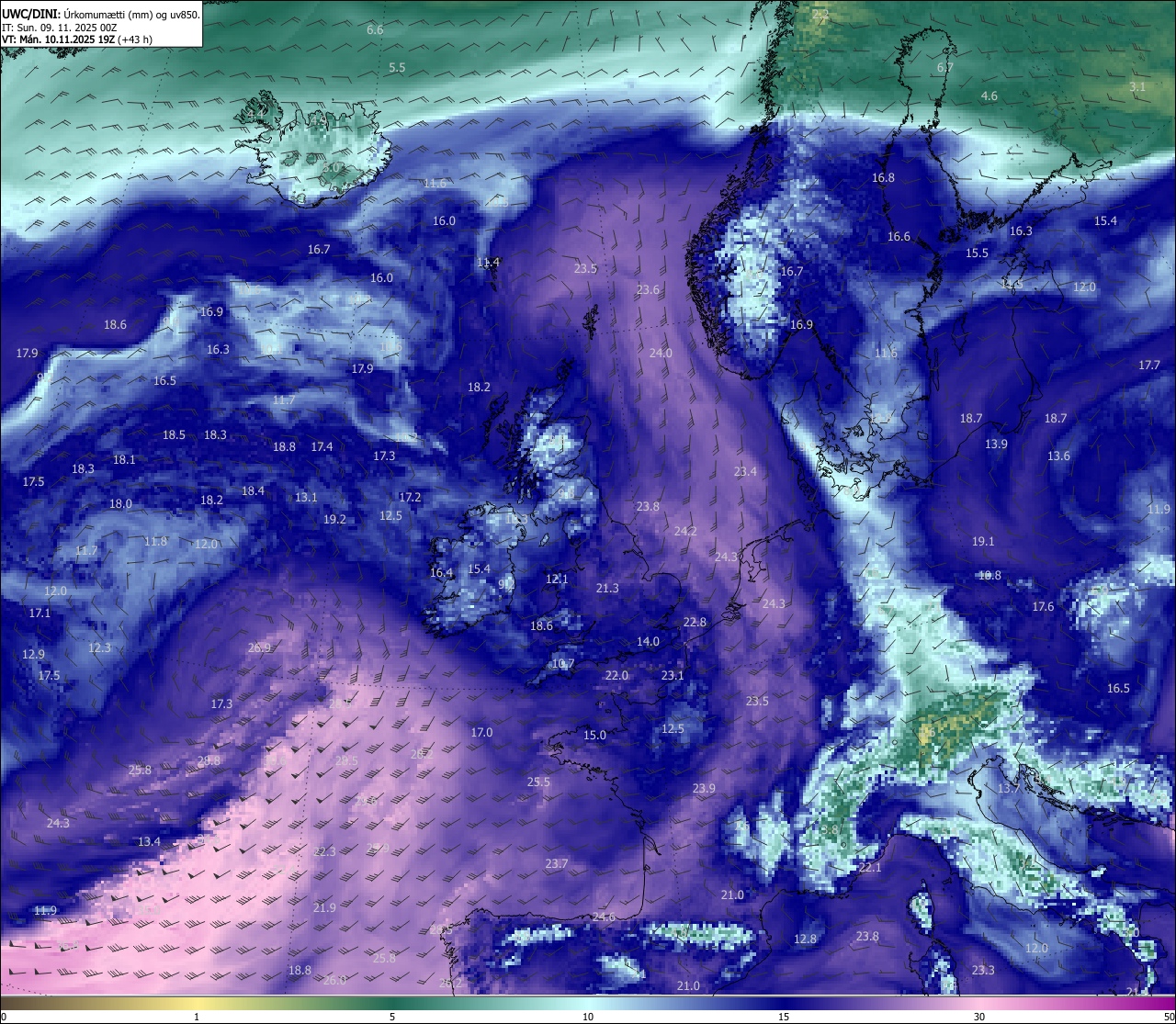Click the map value '3.1'
The width and height of the screenshot is (1176, 1024).
pos(1137,87)
